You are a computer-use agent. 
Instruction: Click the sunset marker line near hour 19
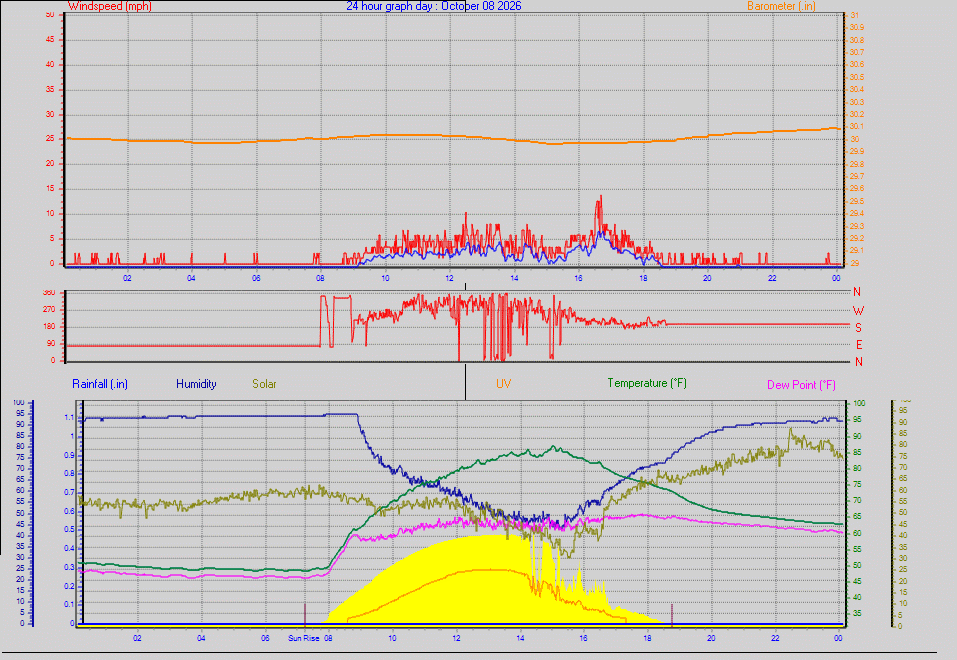(672, 614)
